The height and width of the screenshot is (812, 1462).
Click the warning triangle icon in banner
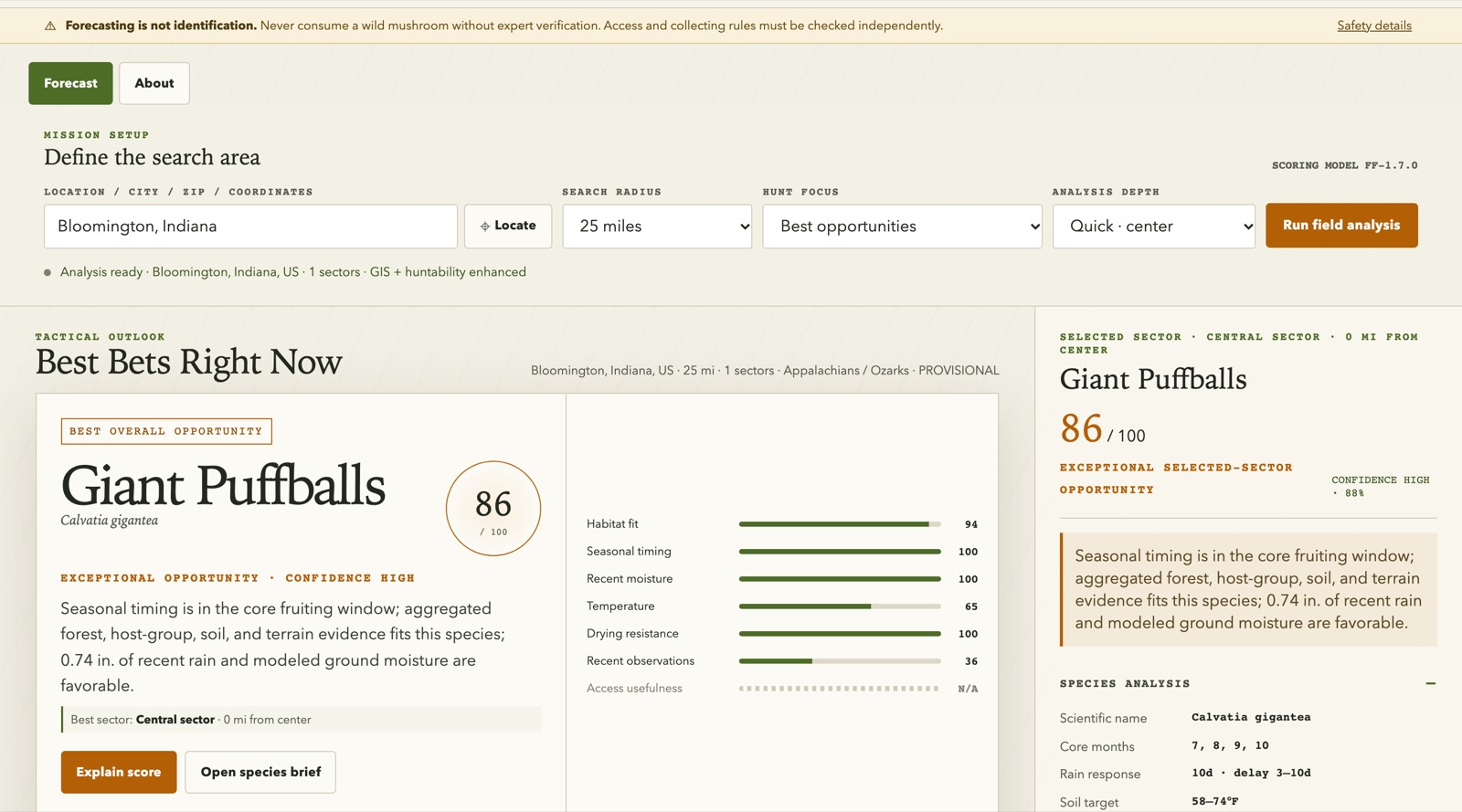50,26
